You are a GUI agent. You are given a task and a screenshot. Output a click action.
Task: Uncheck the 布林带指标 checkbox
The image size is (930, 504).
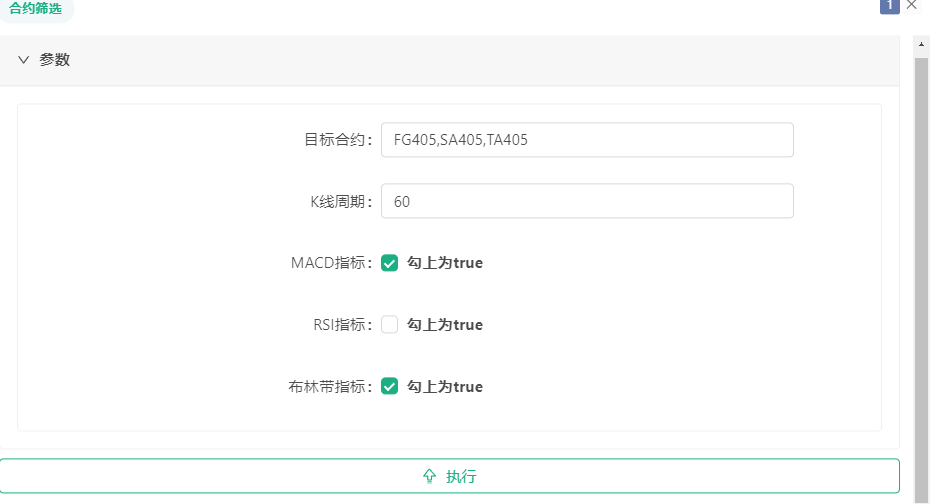coord(389,386)
